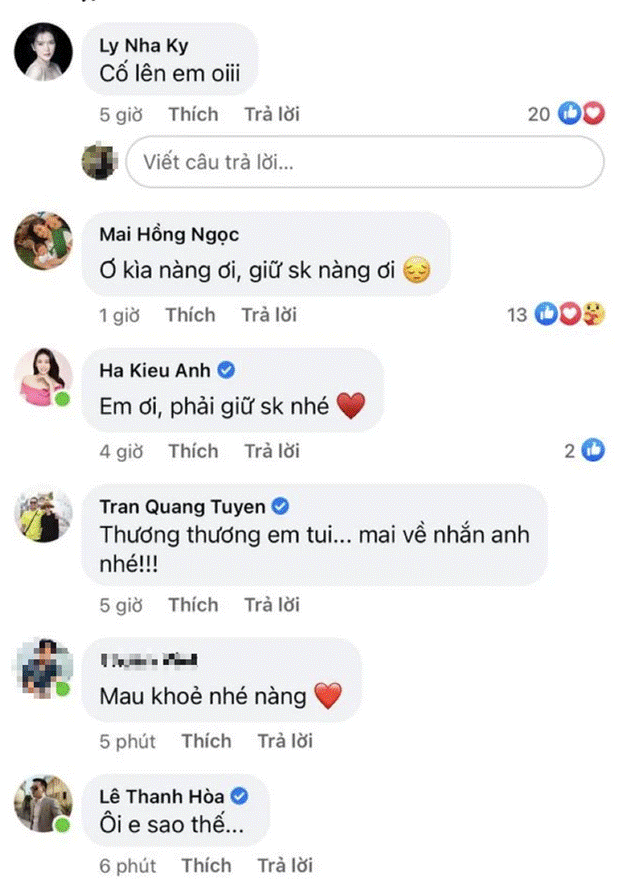The width and height of the screenshot is (619, 881).
Task: Open the reaction count 13 on Mai Hồng Ngọc's comment
Action: 516,314
